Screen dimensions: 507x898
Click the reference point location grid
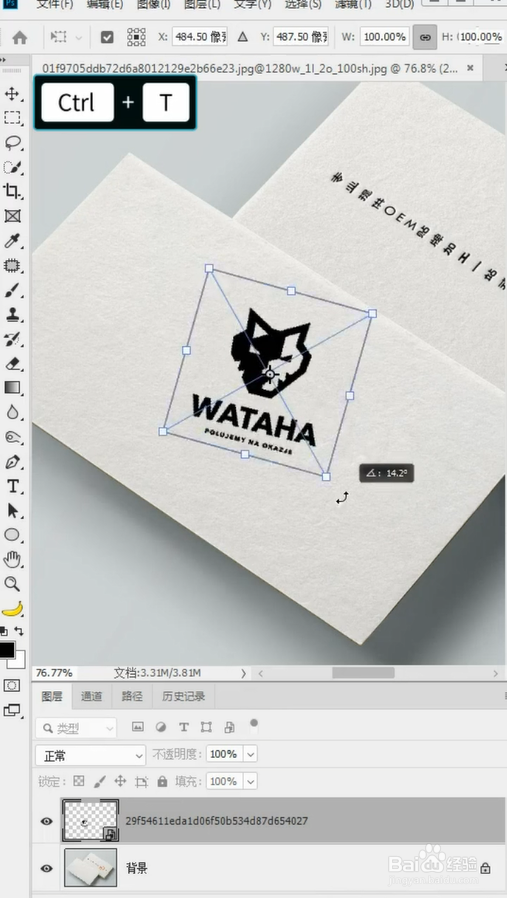point(136,37)
